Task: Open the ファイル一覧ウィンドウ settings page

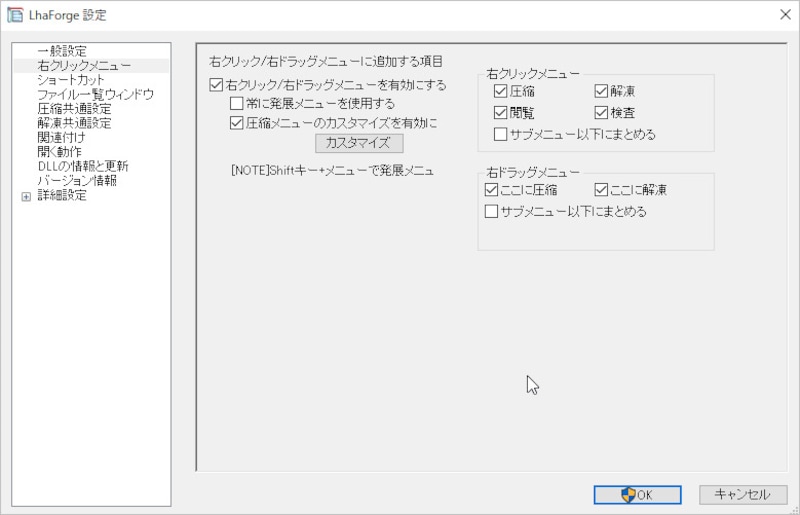Action: (x=95, y=94)
